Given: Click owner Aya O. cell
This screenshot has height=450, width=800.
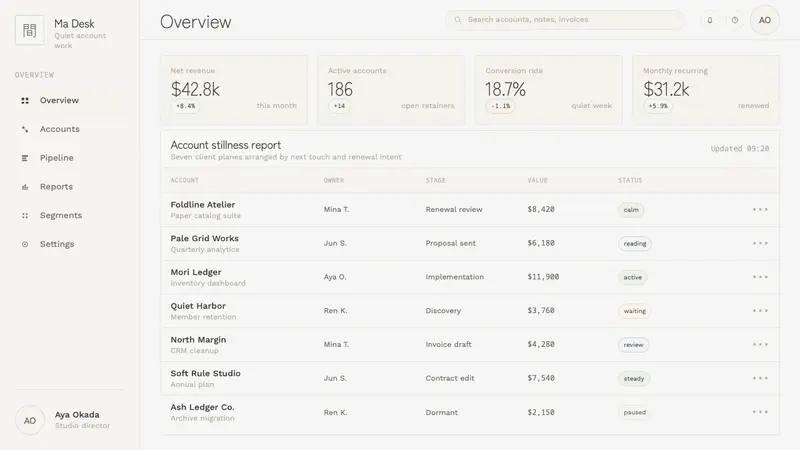Looking at the screenshot, I should pyautogui.click(x=335, y=277).
